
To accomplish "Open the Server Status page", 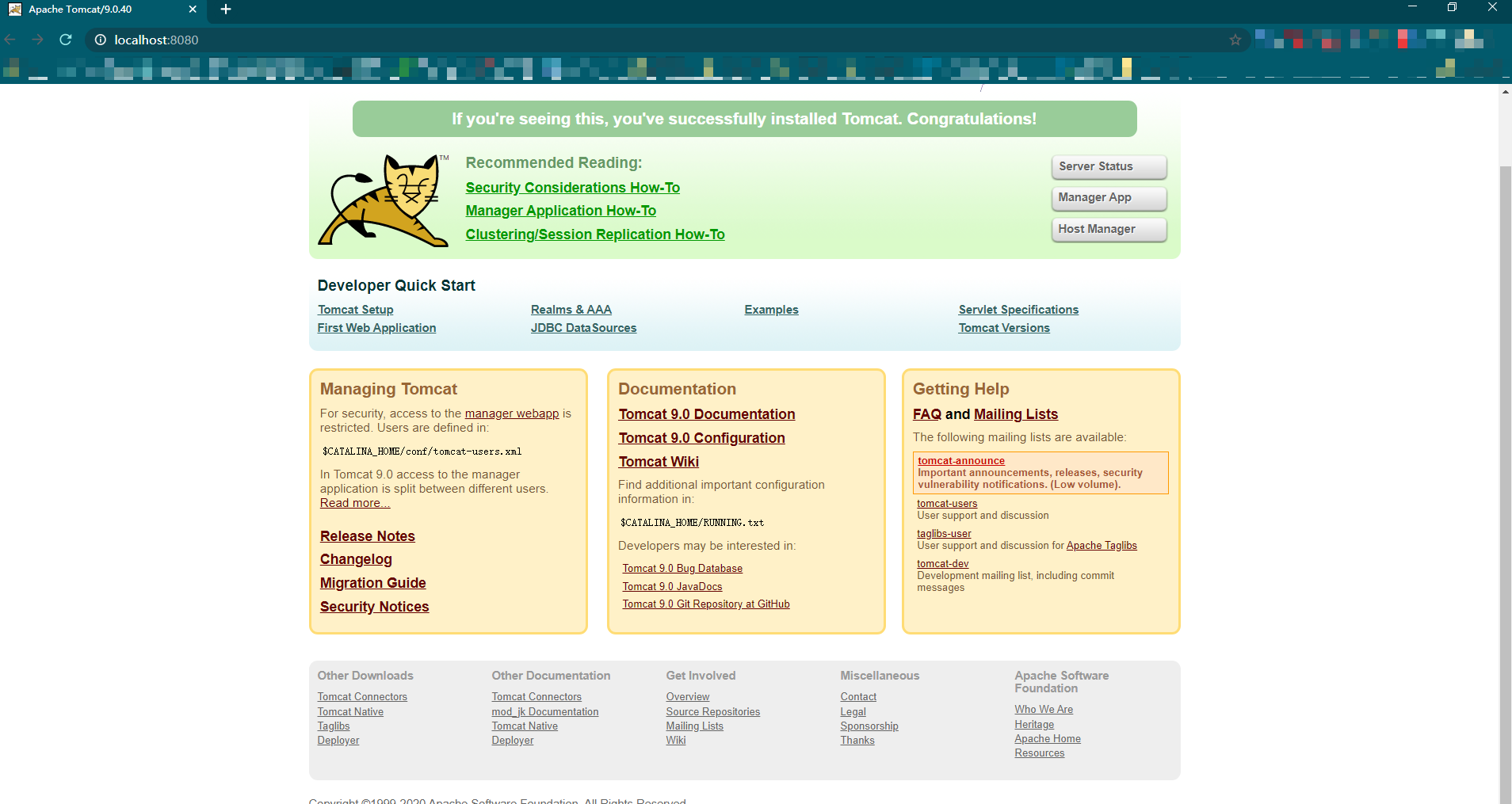I will (1109, 166).
